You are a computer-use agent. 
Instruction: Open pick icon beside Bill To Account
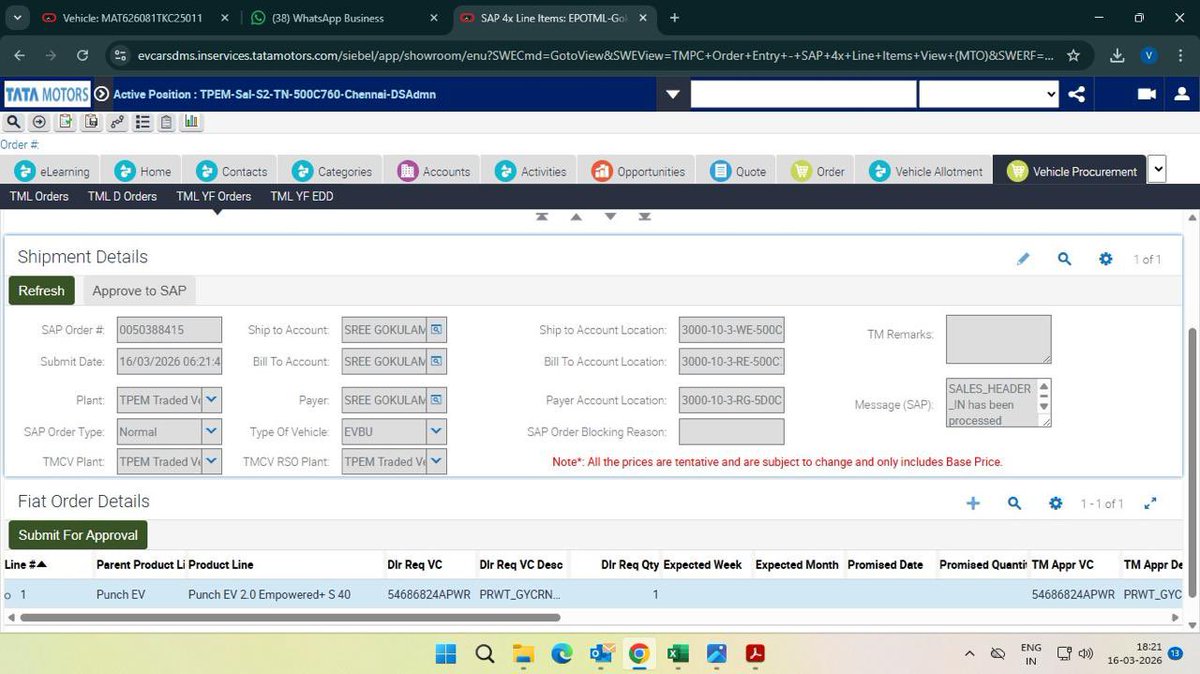tap(437, 361)
